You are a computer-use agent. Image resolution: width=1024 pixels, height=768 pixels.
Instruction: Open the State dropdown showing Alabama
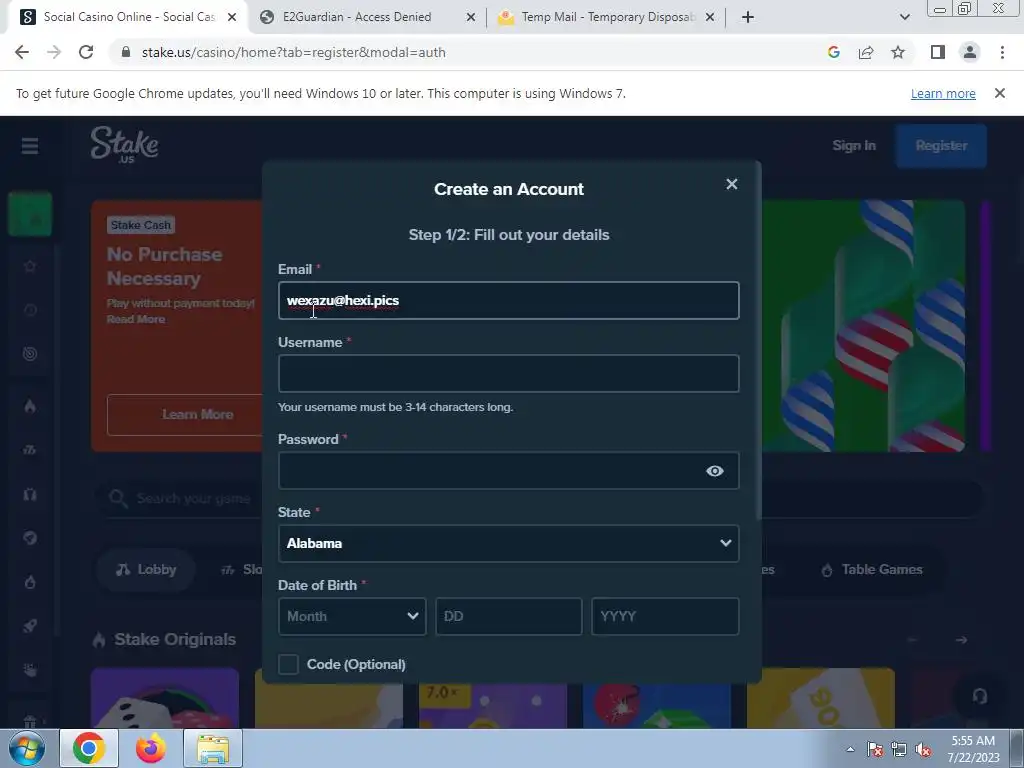pyautogui.click(x=508, y=543)
